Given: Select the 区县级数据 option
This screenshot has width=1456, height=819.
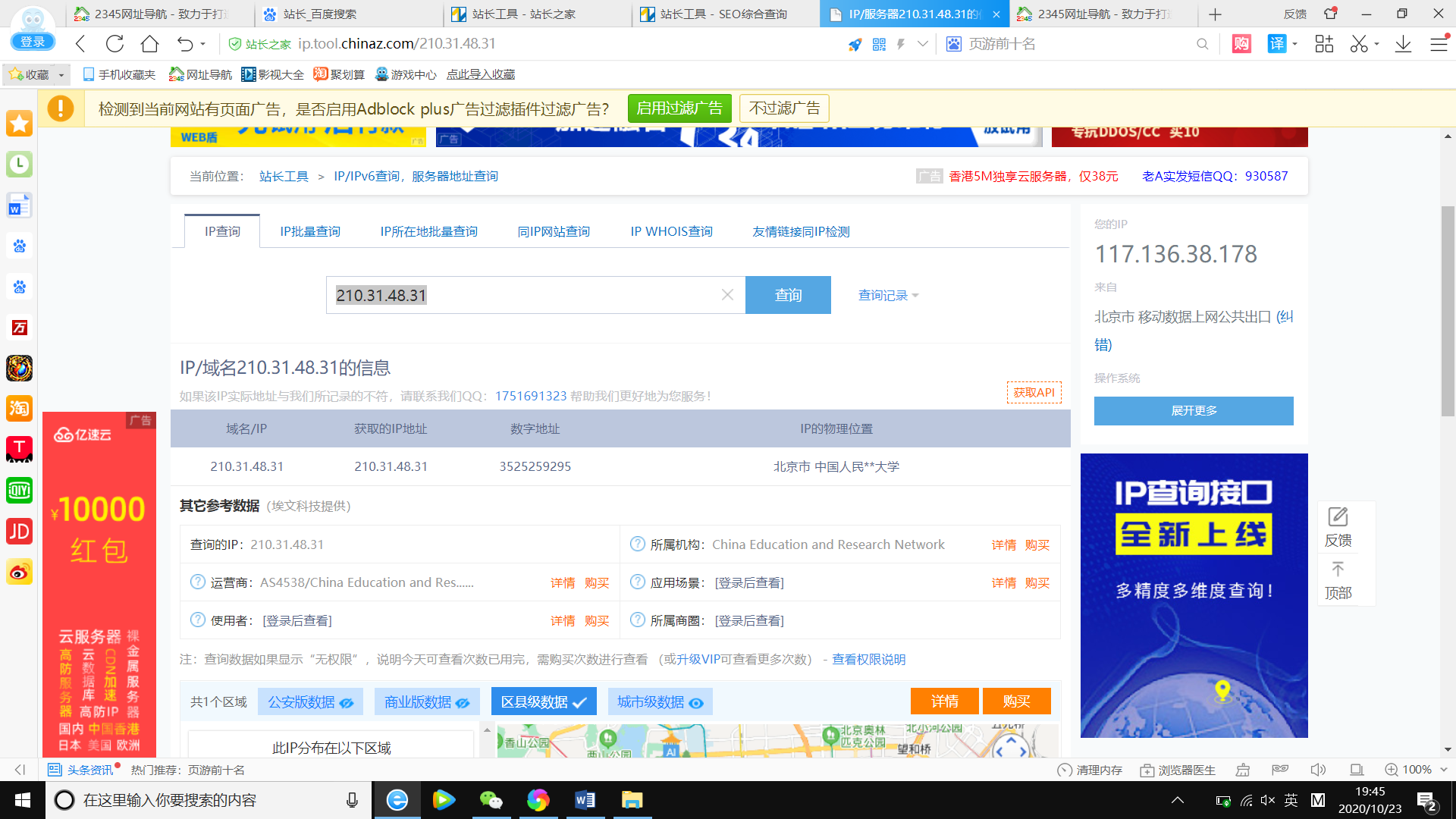Looking at the screenshot, I should (x=544, y=702).
